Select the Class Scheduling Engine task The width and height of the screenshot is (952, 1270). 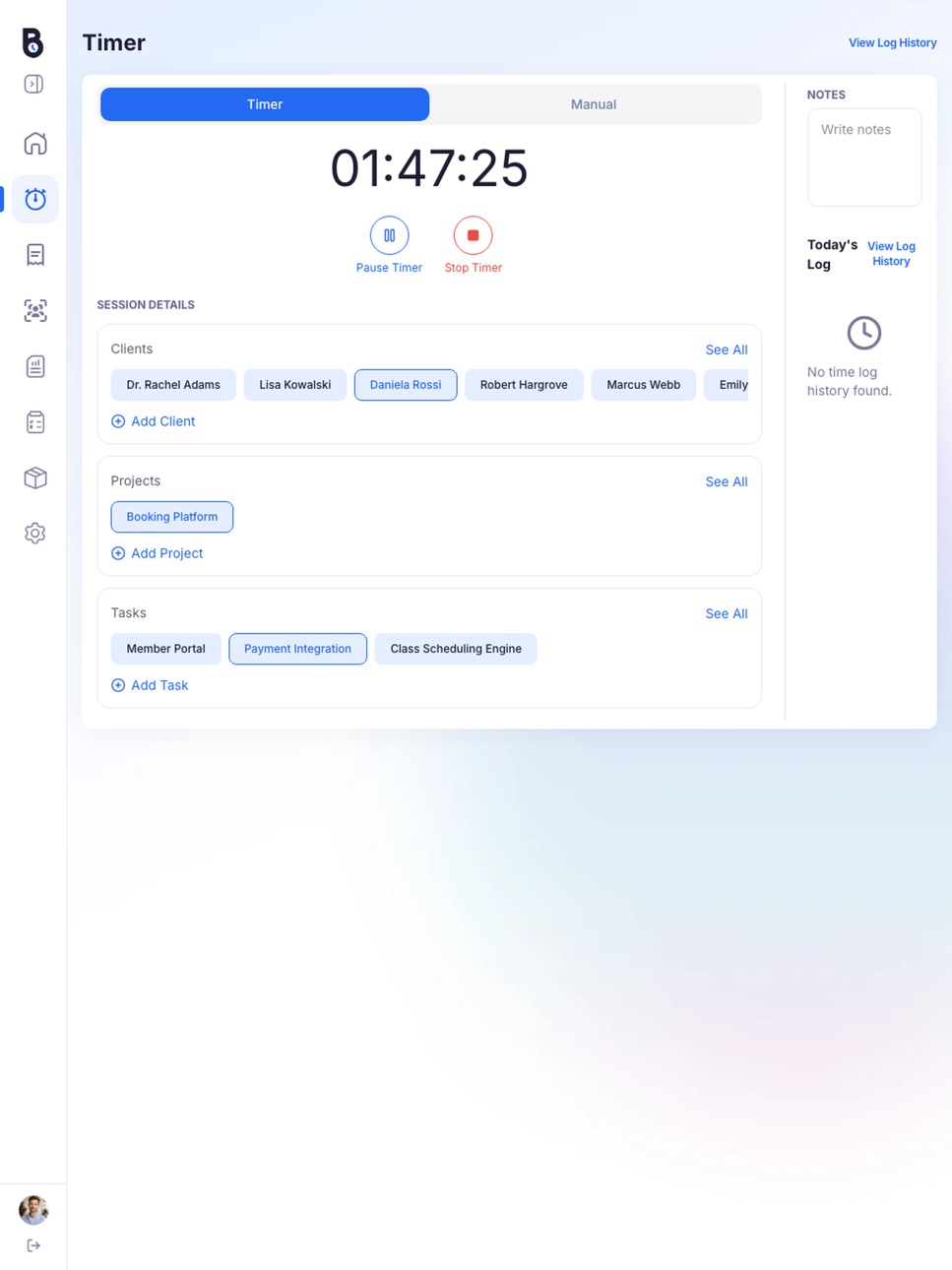tap(456, 649)
